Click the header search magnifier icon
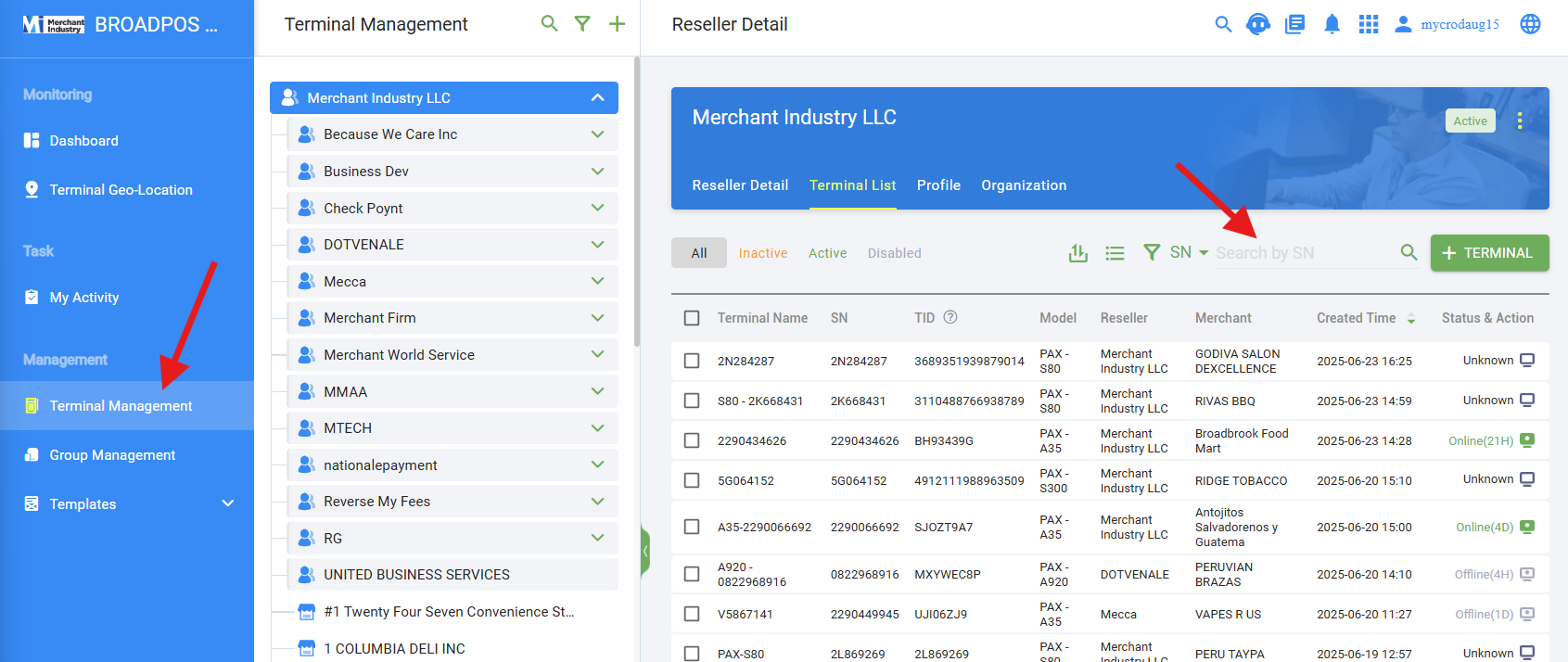This screenshot has height=662, width=1568. pyautogui.click(x=1223, y=24)
